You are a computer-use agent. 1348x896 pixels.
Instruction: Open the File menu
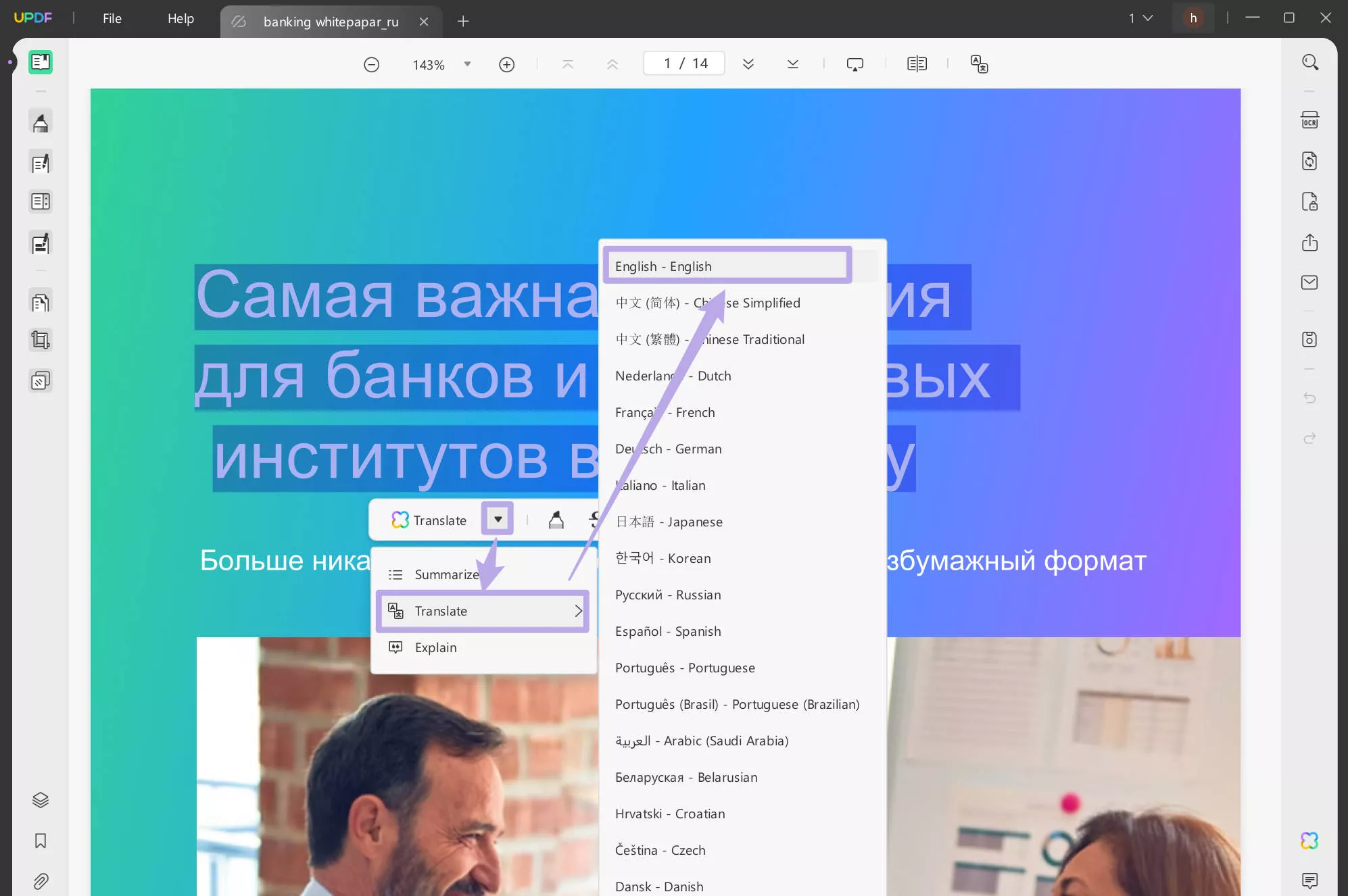pyautogui.click(x=112, y=18)
